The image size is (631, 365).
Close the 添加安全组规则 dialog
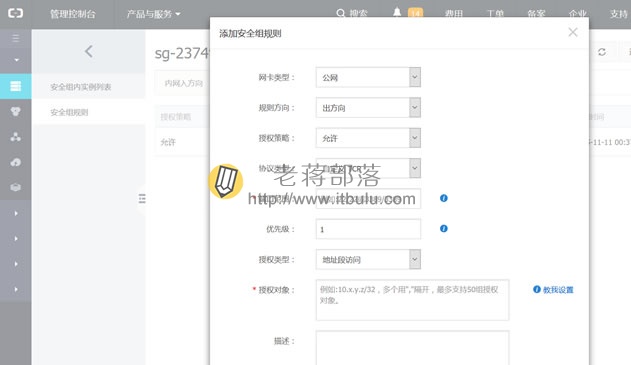point(573,32)
